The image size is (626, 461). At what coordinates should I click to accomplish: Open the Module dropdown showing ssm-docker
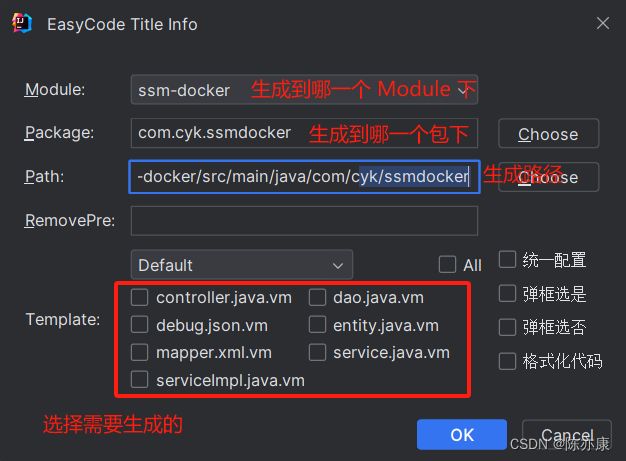pos(304,89)
